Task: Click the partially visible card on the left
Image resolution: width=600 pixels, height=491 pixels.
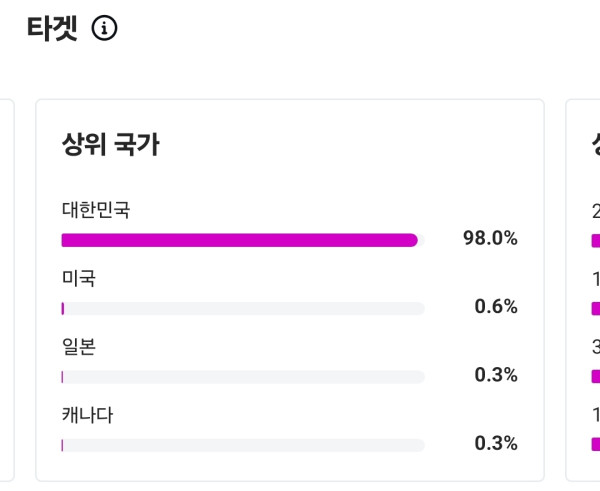Action: 6,290
